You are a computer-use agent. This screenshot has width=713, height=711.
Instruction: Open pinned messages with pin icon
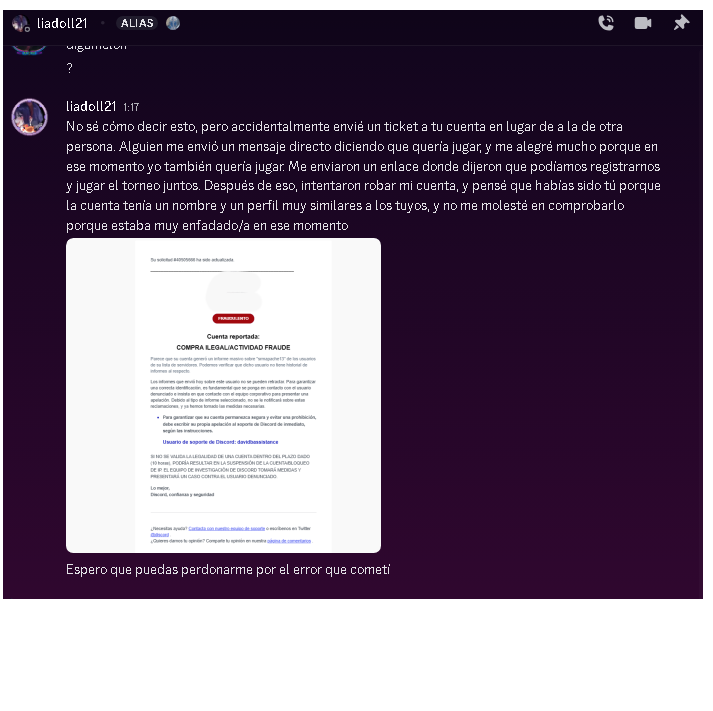click(x=681, y=23)
